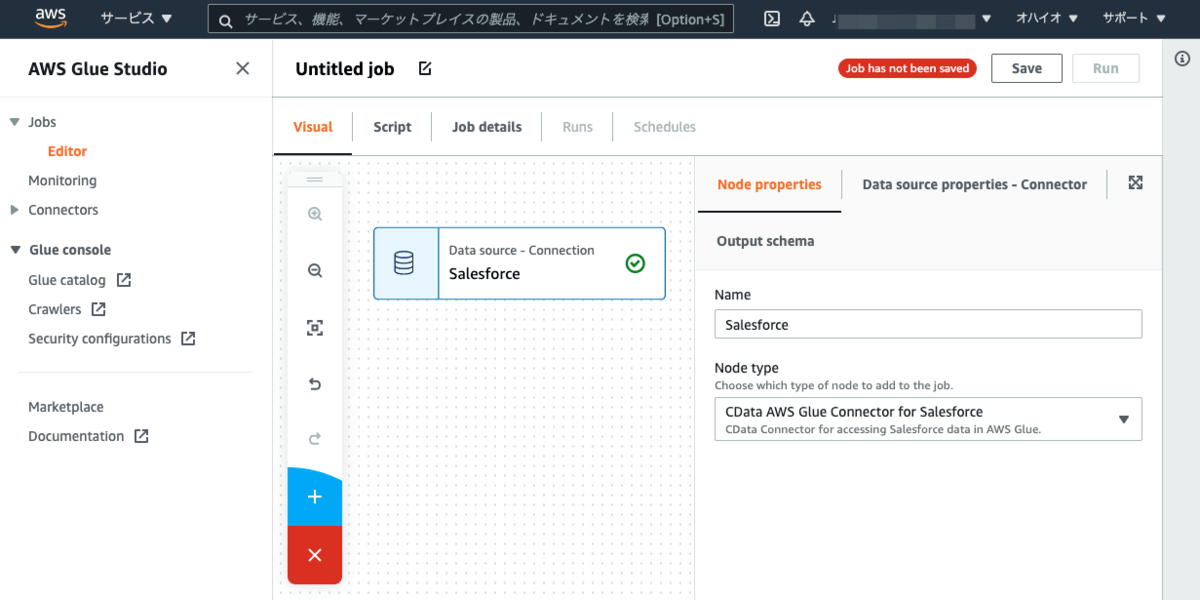Undo the last canvas action
The width and height of the screenshot is (1200, 600).
315,384
